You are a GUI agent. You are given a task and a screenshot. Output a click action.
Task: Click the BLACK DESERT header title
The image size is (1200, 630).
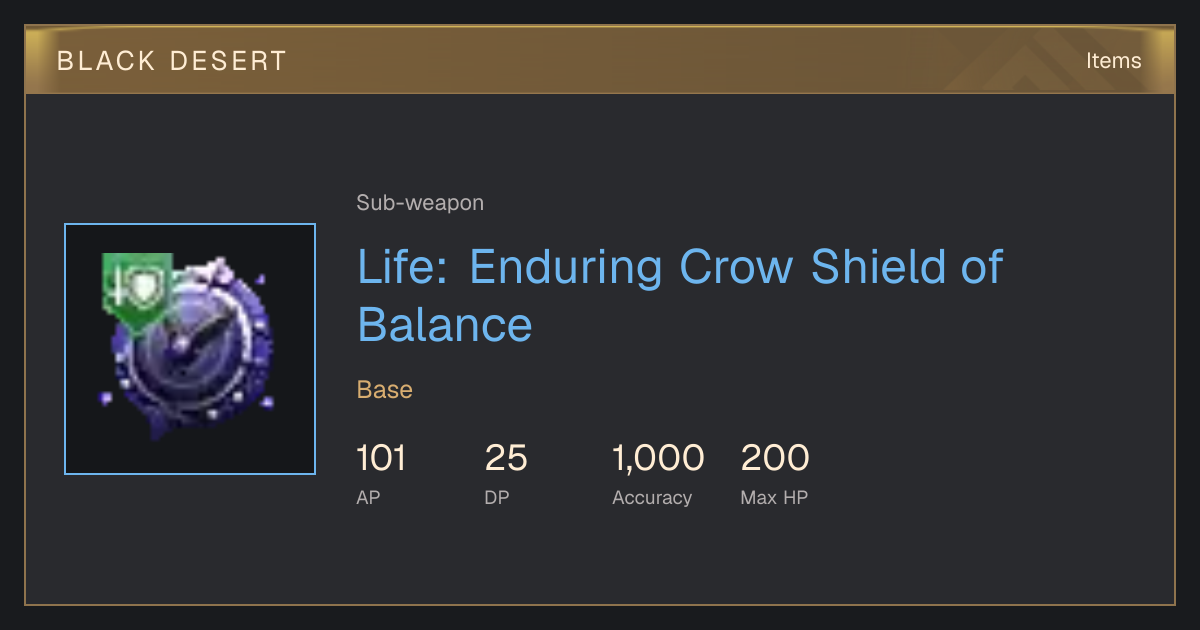[x=172, y=61]
